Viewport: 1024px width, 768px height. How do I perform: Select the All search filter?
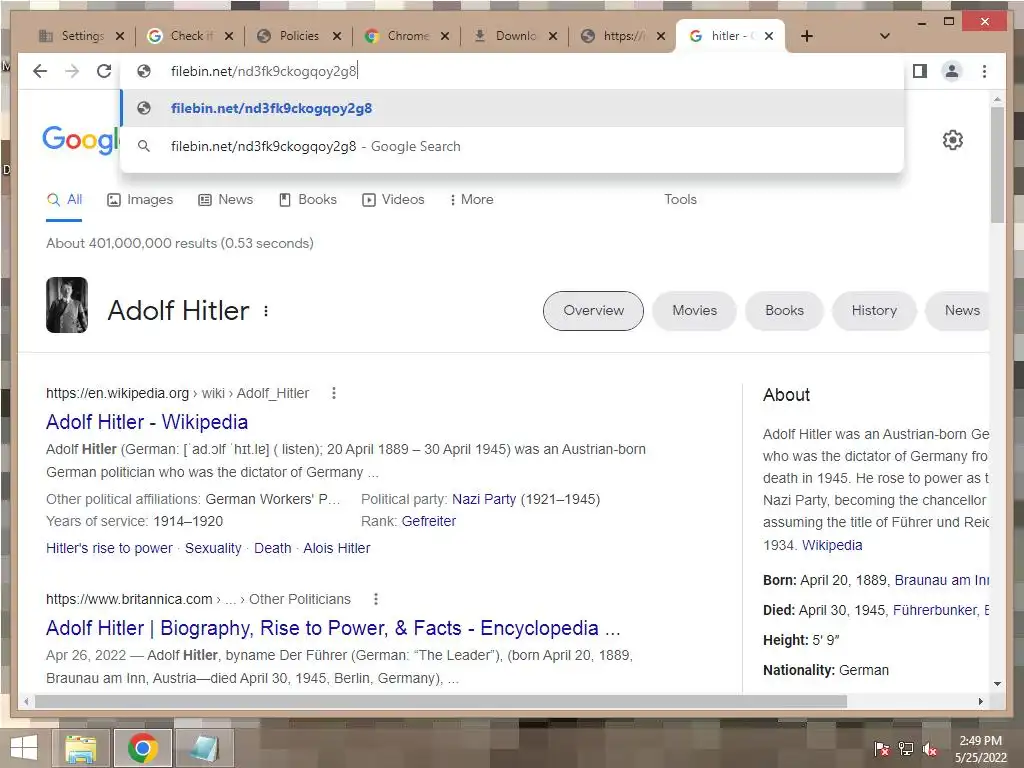coord(64,200)
